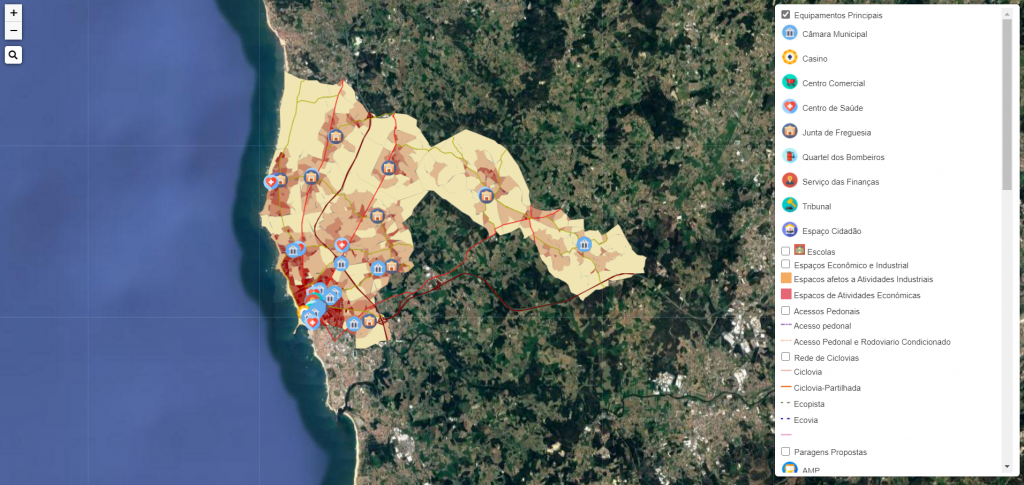1024x485 pixels.
Task: Zoom in on the map
Action: 14,13
